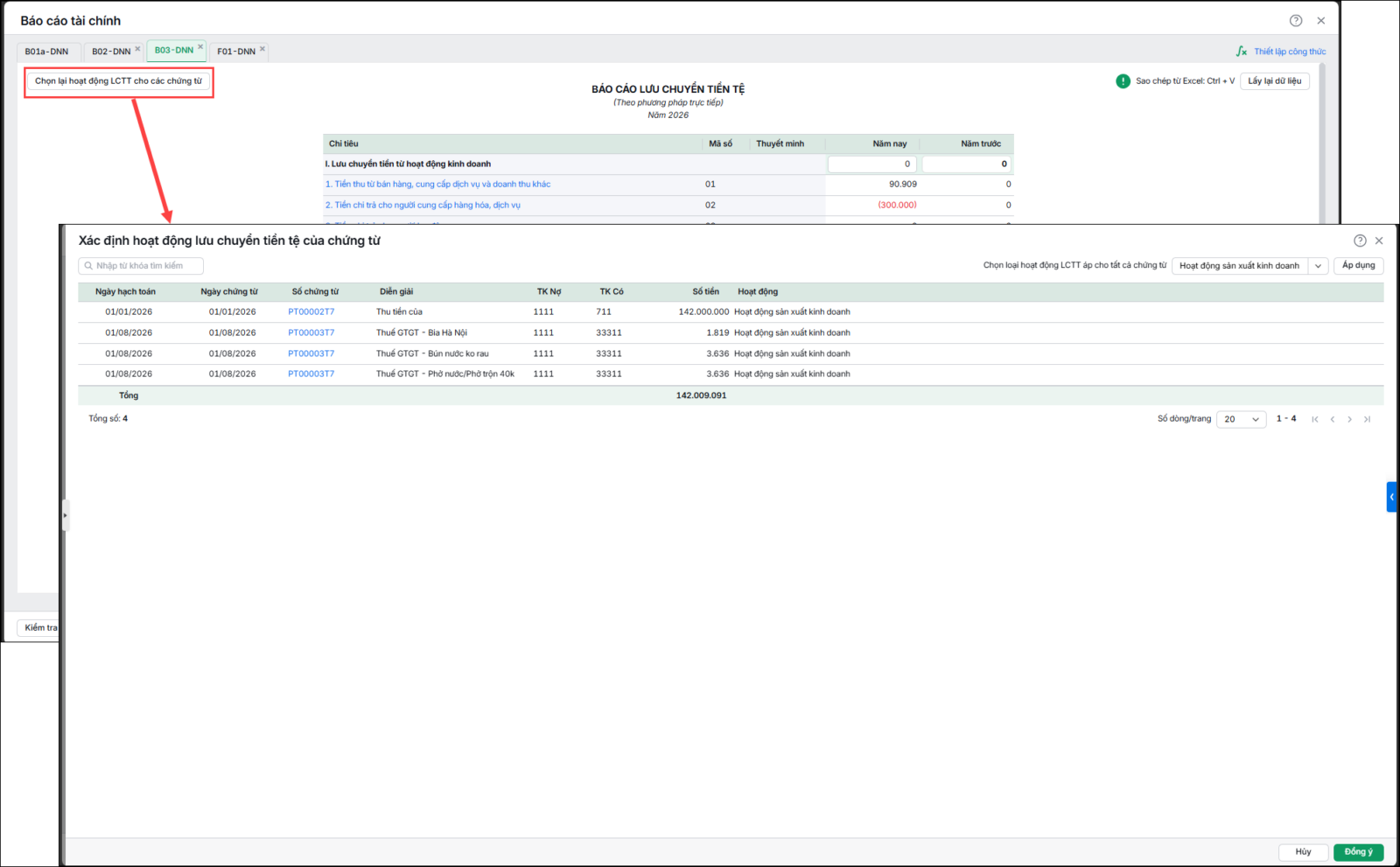The width and height of the screenshot is (1400, 867).
Task: Open voucher PT00002T7
Action: click(311, 312)
